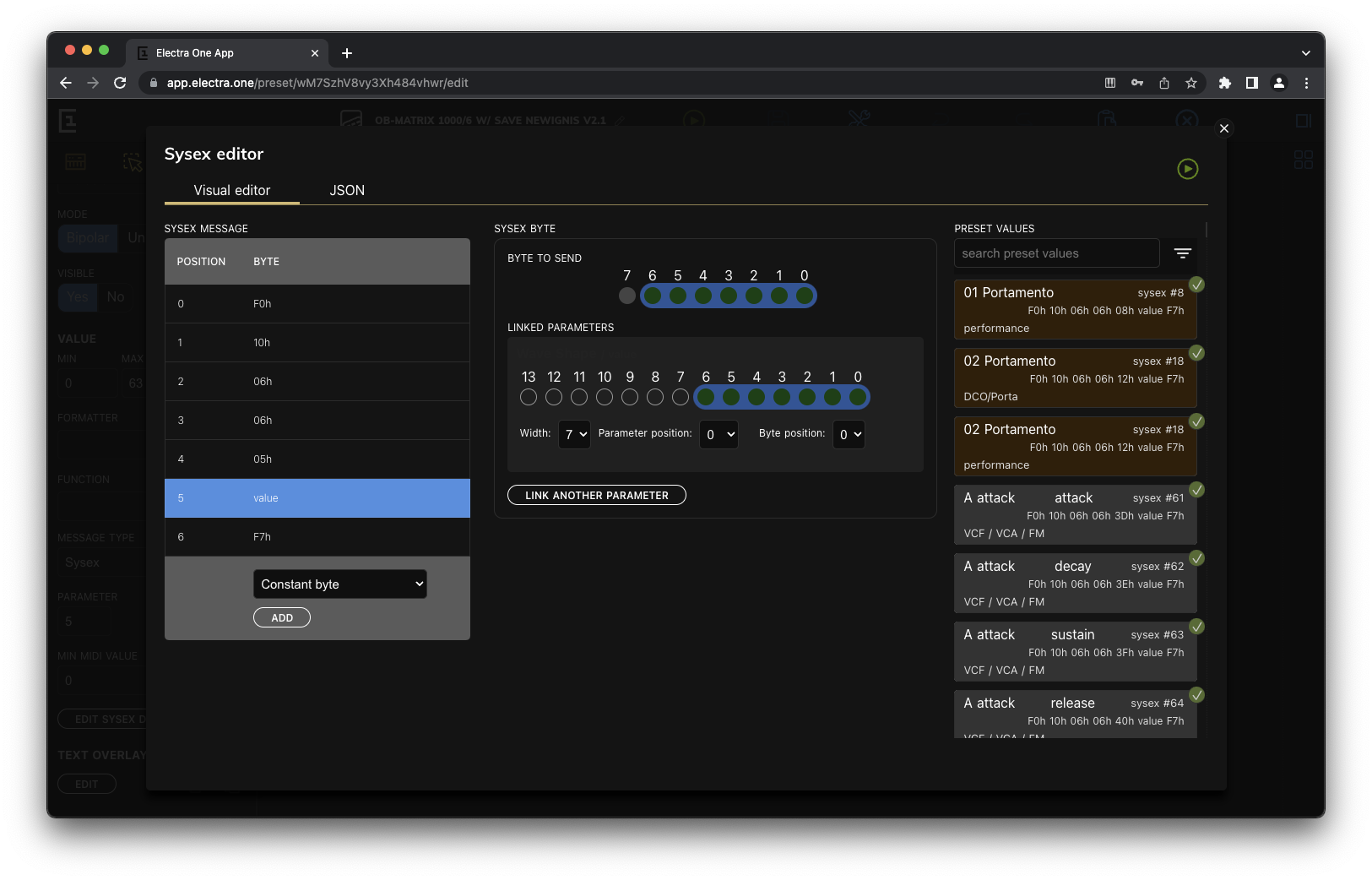
Task: Close the Sysex editor dialog
Action: (1223, 128)
